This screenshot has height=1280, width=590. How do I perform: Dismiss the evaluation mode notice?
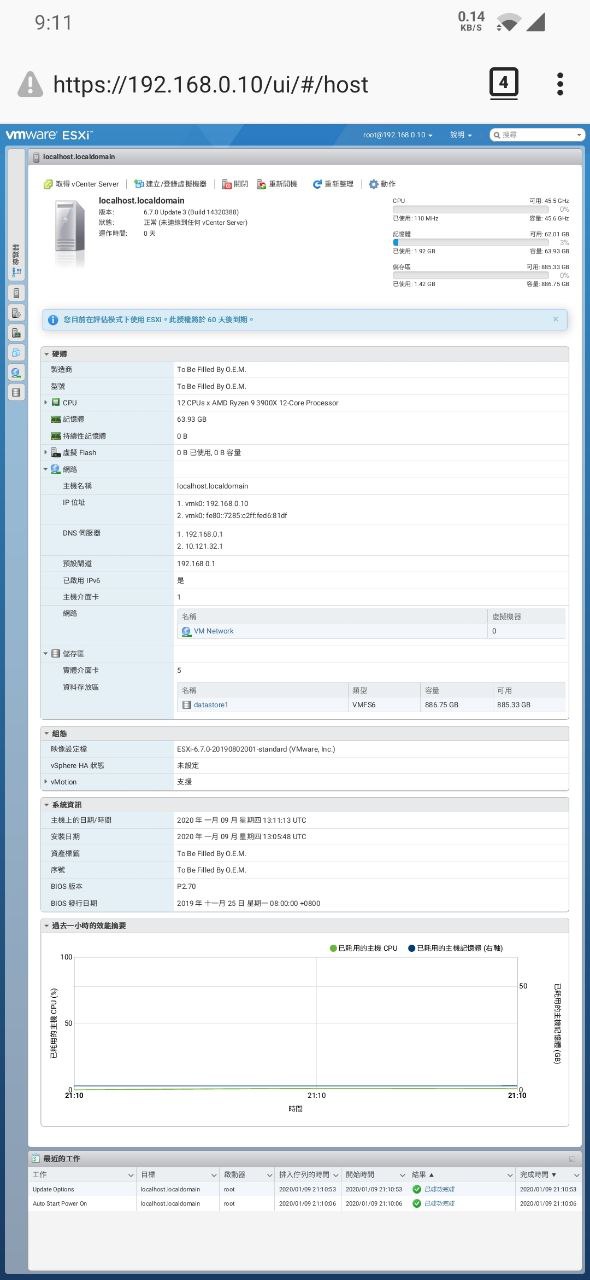(x=556, y=319)
